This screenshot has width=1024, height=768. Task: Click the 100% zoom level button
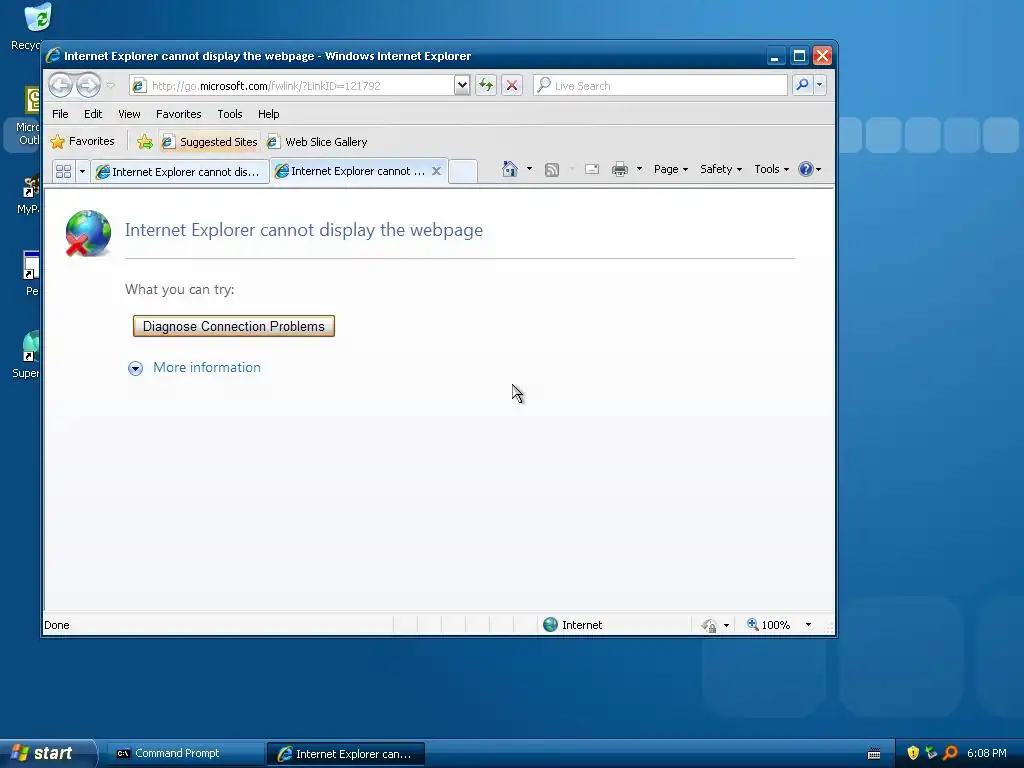point(769,625)
